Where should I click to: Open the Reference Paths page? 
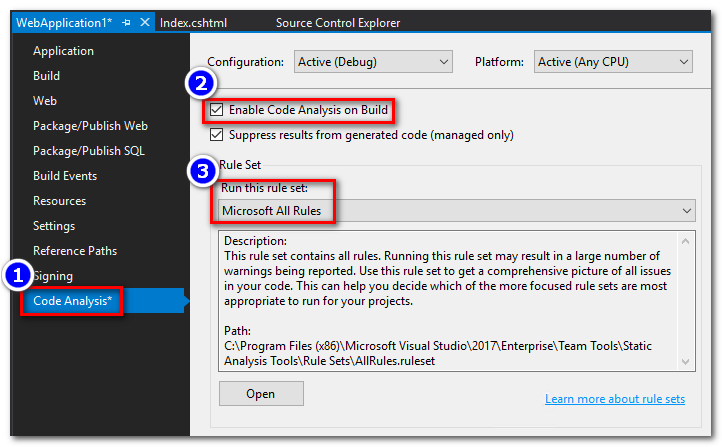(x=75, y=251)
